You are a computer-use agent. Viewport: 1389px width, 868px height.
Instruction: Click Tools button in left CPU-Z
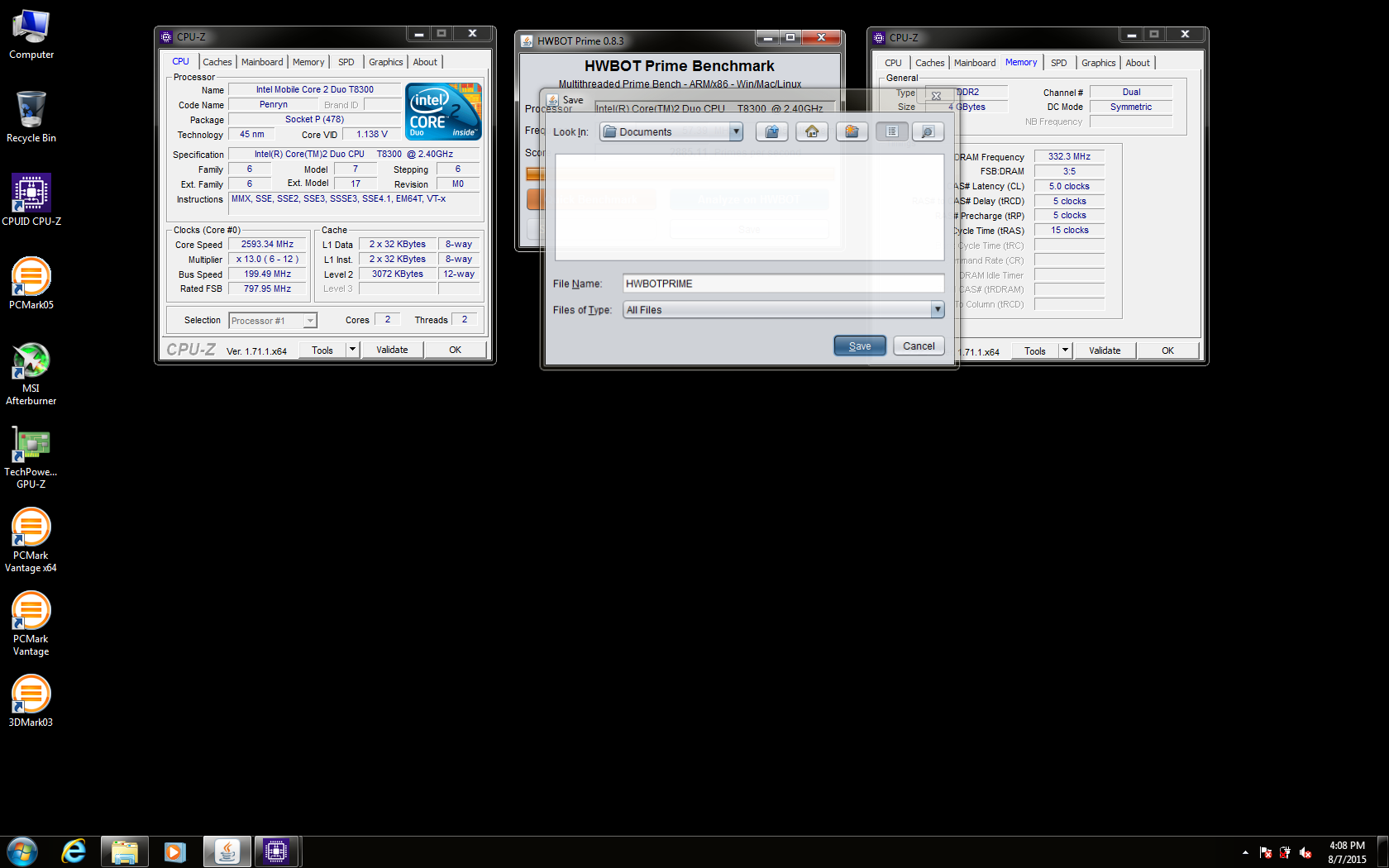point(322,350)
